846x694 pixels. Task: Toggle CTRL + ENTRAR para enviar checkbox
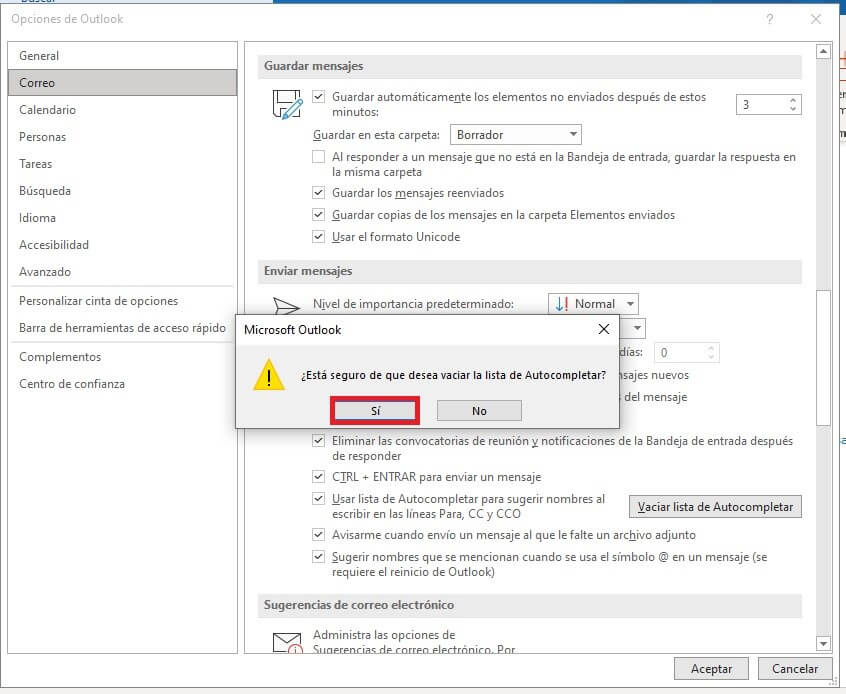click(x=318, y=477)
